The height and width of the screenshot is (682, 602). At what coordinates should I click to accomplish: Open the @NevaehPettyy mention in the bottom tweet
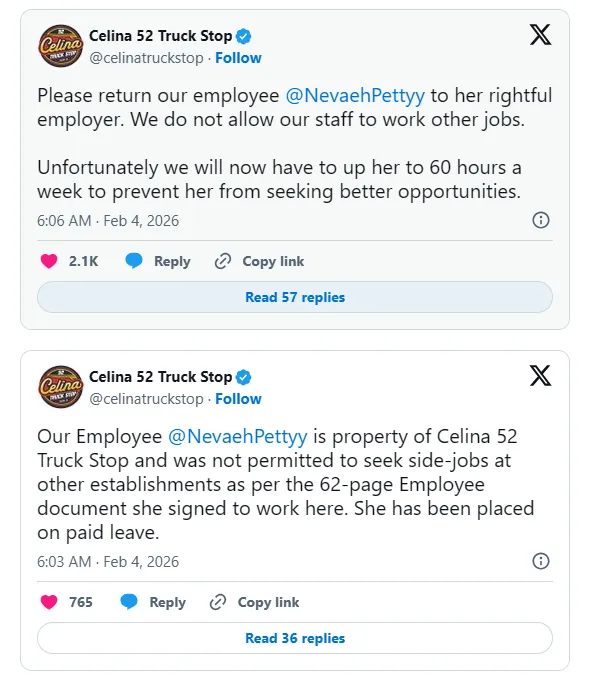click(x=239, y=437)
